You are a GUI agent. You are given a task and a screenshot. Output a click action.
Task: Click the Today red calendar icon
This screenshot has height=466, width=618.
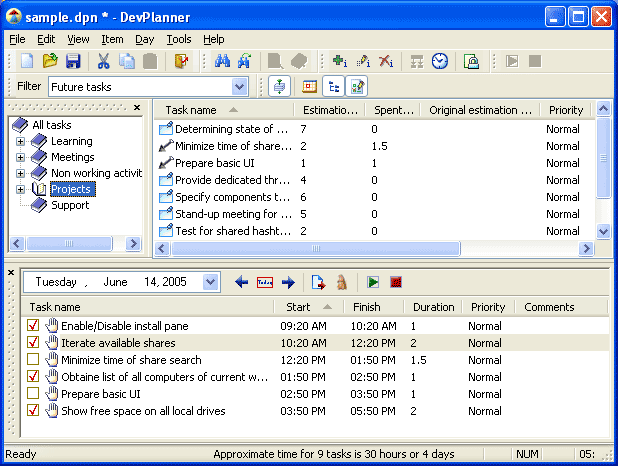(x=265, y=282)
